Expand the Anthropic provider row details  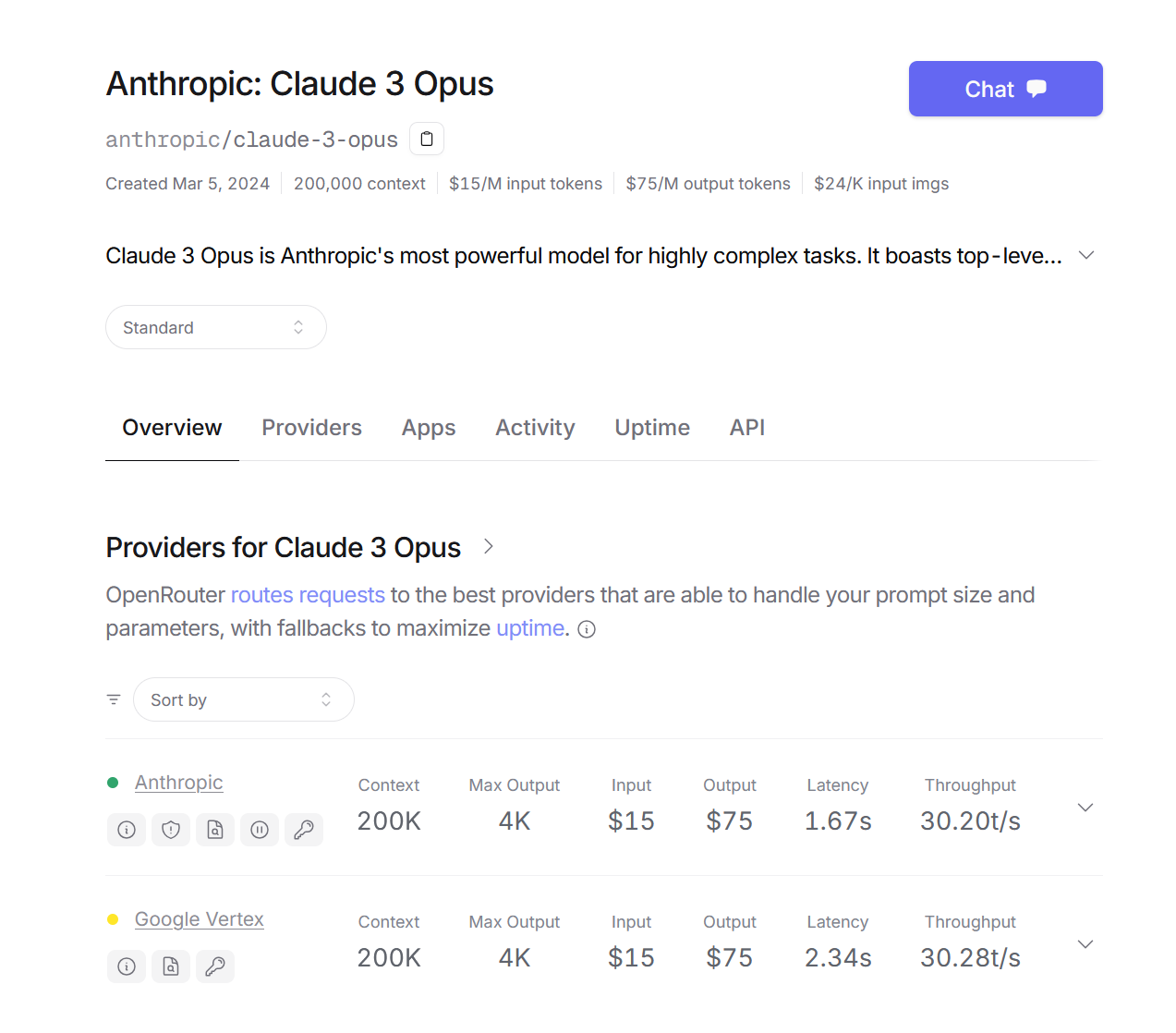pos(1085,808)
